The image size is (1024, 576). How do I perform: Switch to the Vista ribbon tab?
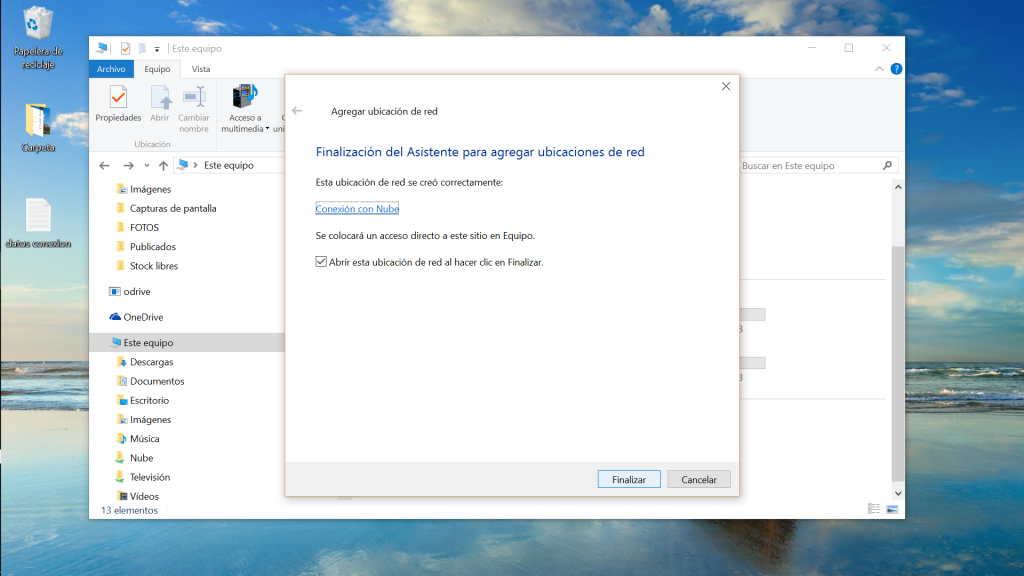click(x=201, y=69)
